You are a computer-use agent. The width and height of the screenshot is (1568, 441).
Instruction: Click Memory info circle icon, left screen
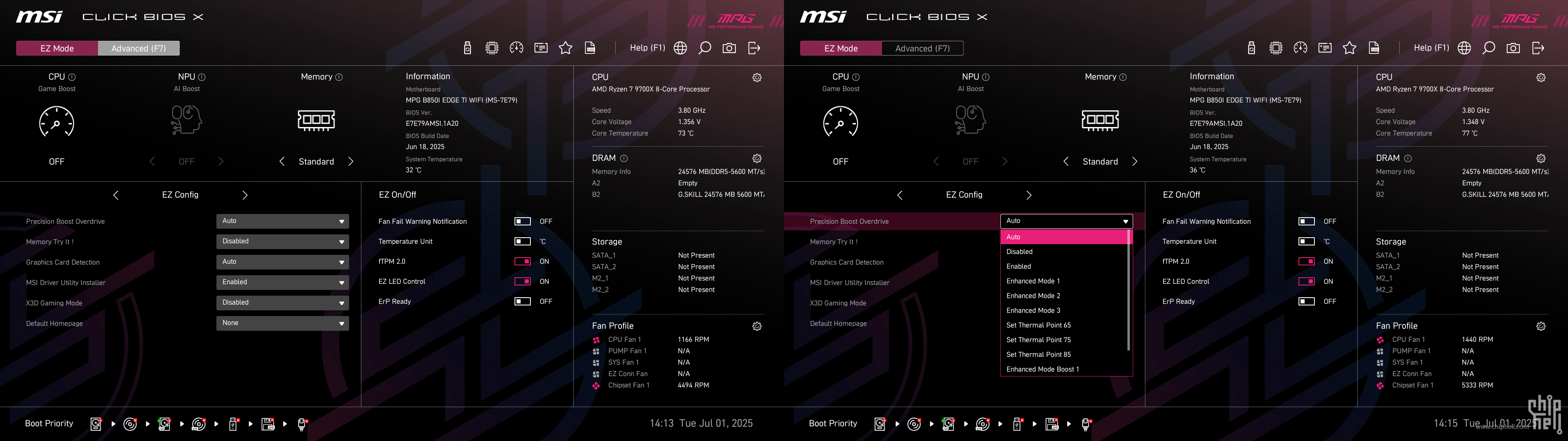coord(339,77)
